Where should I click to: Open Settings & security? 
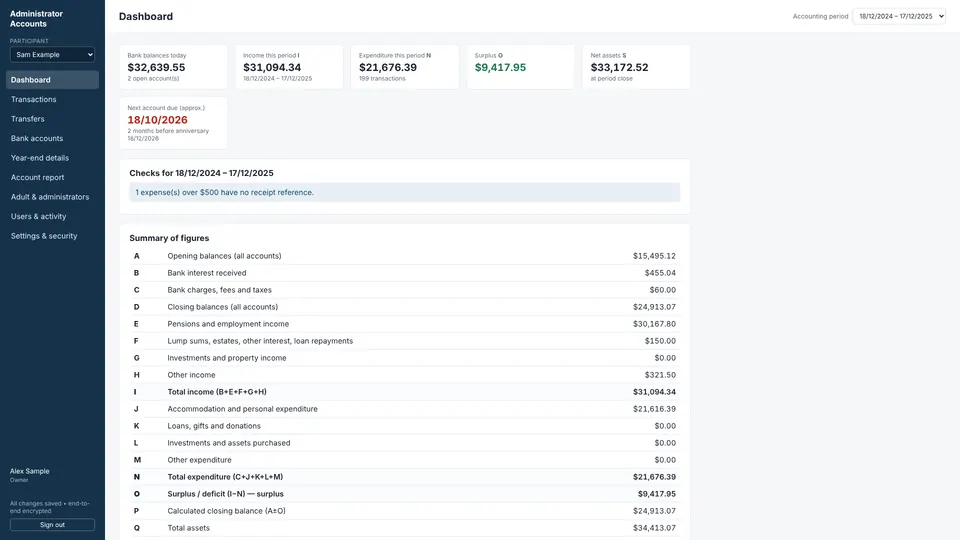52,236
